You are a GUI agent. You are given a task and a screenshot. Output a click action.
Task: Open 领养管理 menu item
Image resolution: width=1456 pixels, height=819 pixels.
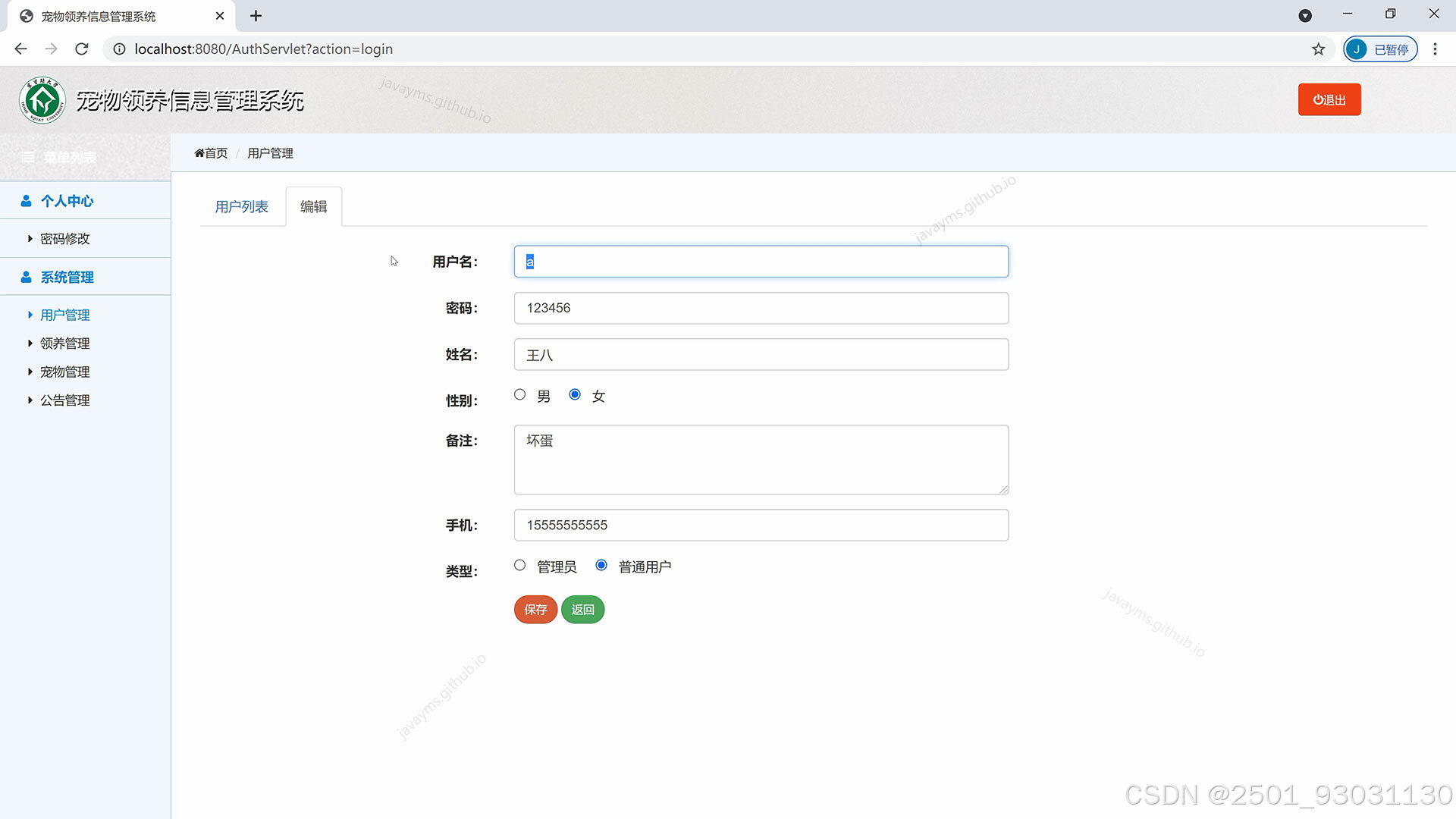click(65, 344)
